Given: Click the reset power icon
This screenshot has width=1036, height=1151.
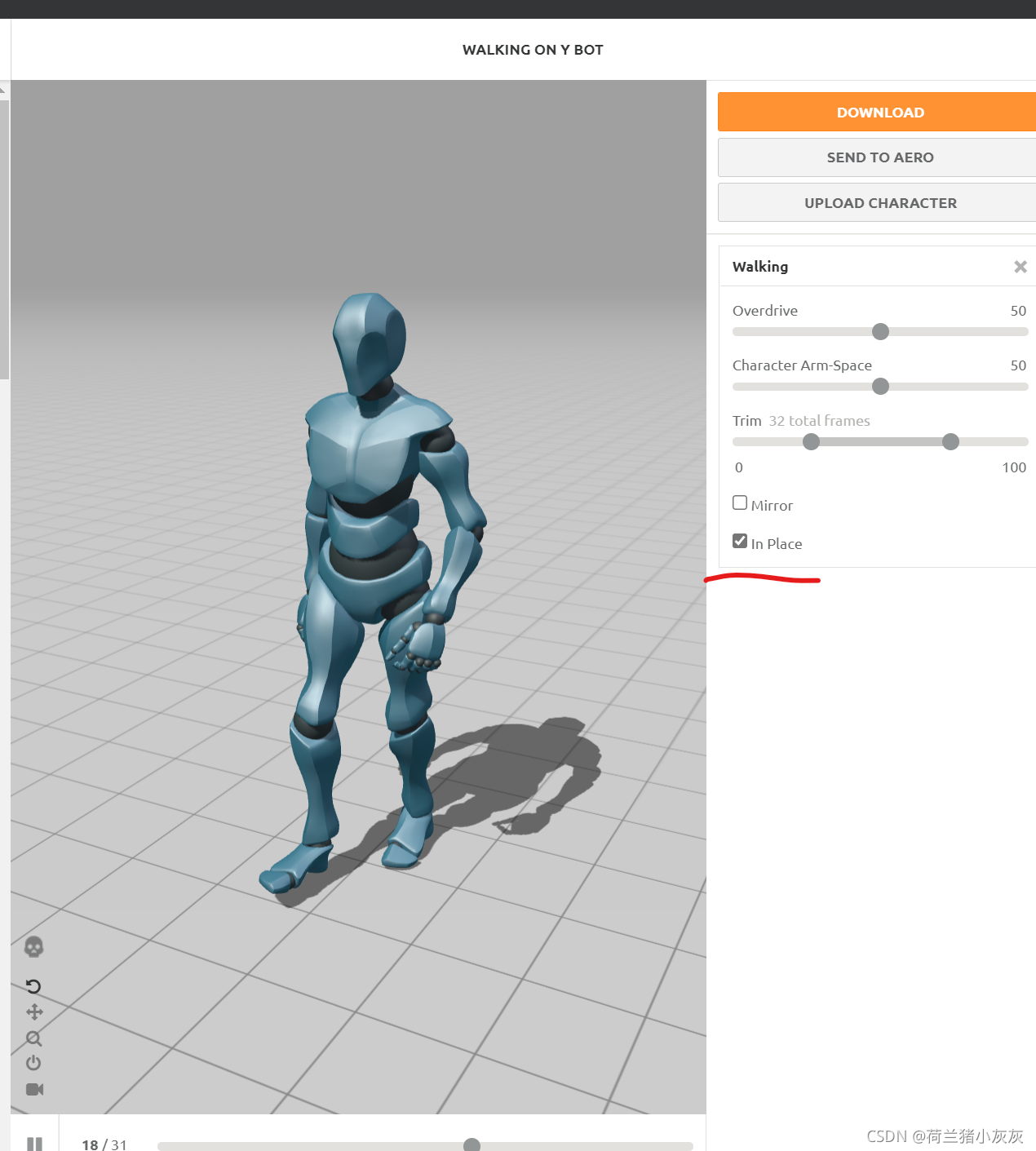Looking at the screenshot, I should click(x=33, y=1063).
